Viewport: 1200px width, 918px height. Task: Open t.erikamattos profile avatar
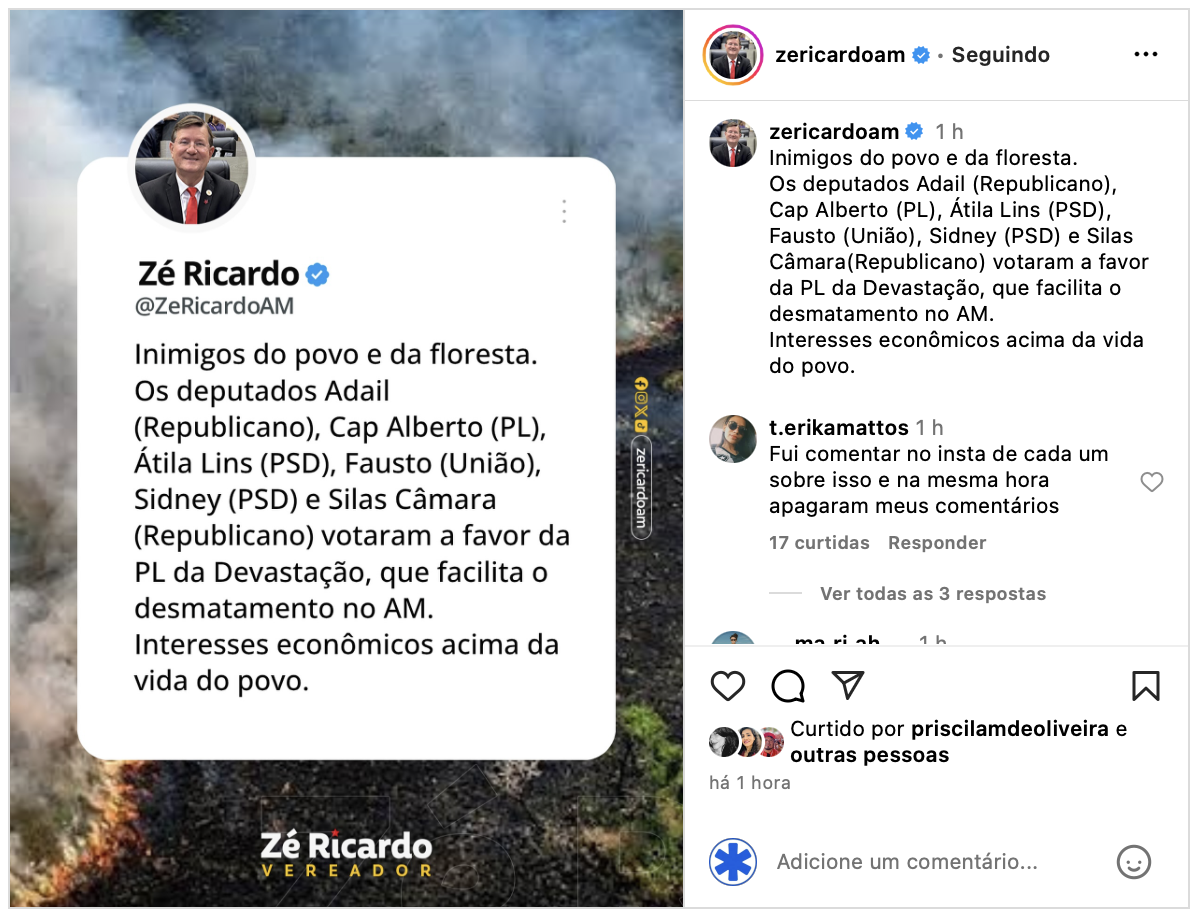(x=733, y=439)
